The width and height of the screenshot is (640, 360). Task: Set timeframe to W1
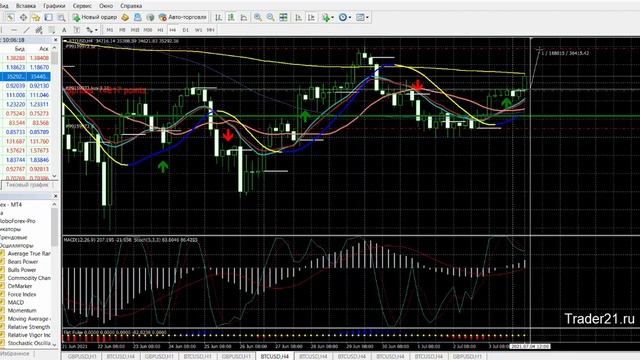point(198,30)
